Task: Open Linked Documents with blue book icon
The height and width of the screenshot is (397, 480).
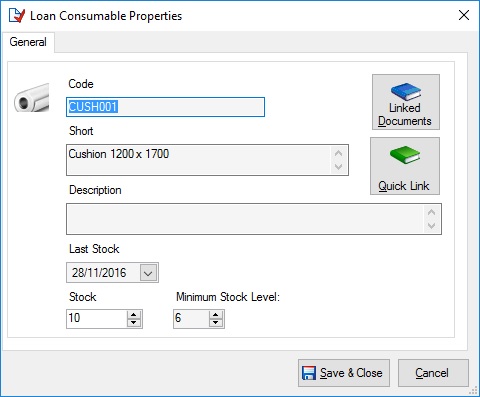Action: tap(406, 102)
